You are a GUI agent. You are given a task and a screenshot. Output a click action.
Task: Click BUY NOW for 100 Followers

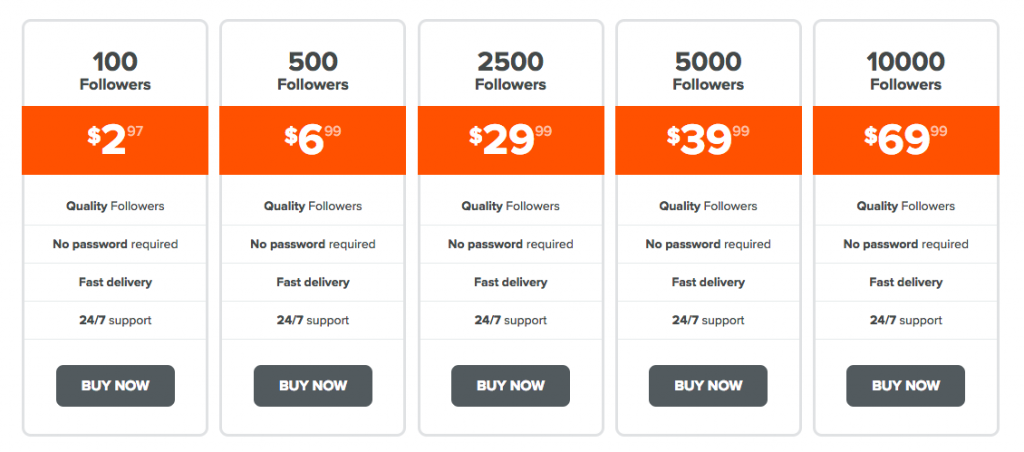pos(115,386)
